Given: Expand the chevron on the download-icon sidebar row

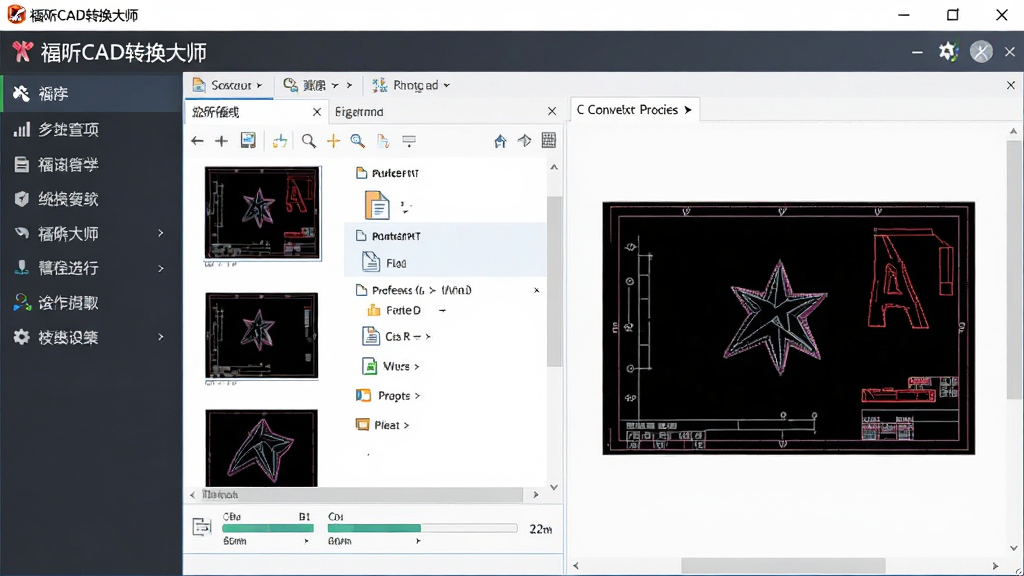Looking at the screenshot, I should (161, 268).
